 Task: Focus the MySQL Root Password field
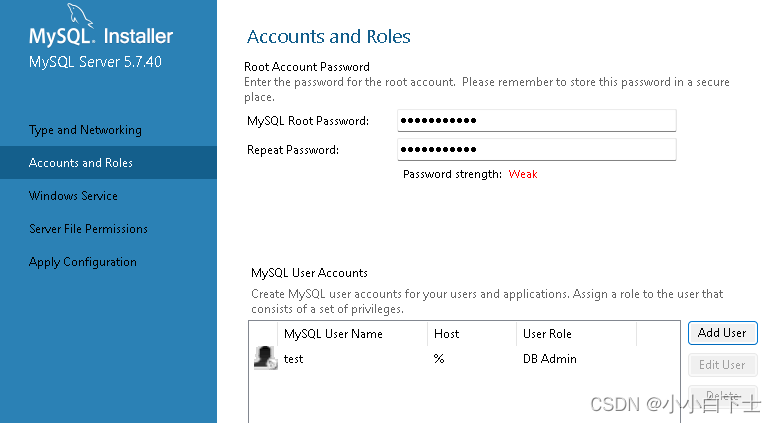[537, 120]
